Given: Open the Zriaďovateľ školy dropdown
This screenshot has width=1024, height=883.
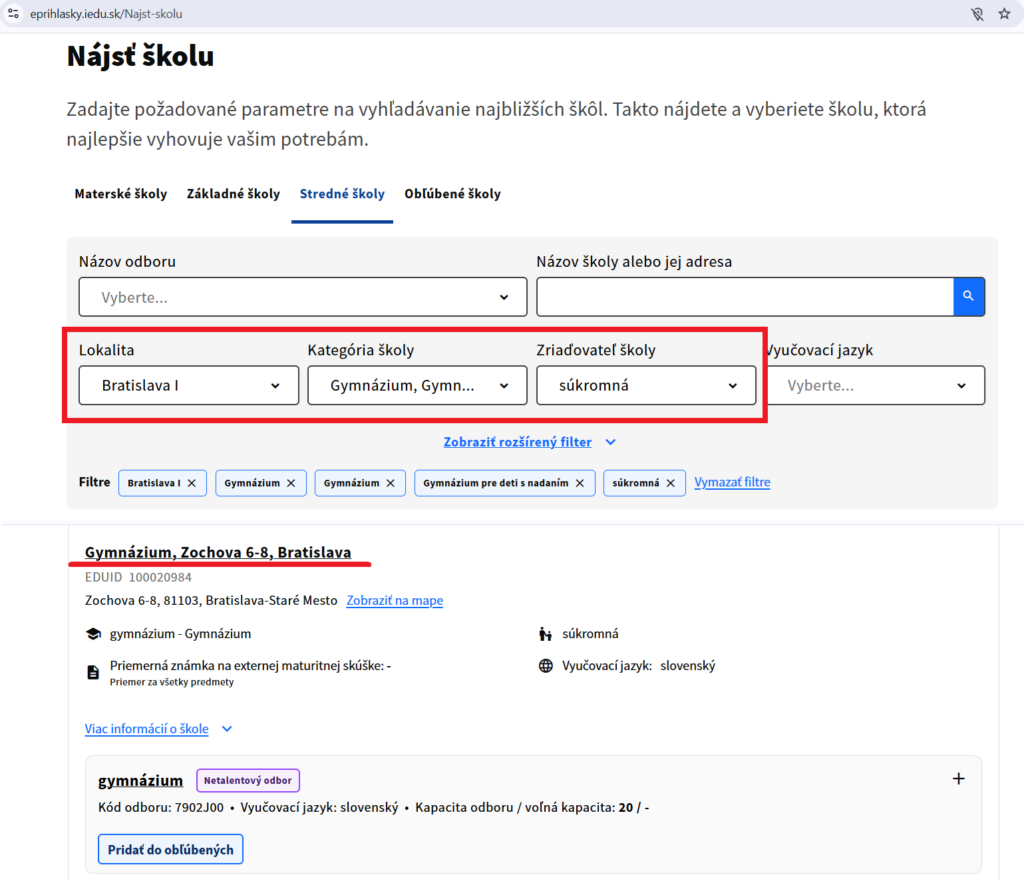Looking at the screenshot, I should (x=645, y=385).
